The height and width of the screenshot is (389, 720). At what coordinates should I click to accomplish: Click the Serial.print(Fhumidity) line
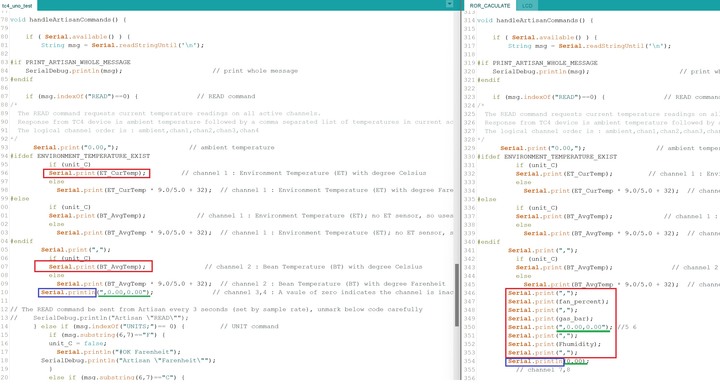554,344
